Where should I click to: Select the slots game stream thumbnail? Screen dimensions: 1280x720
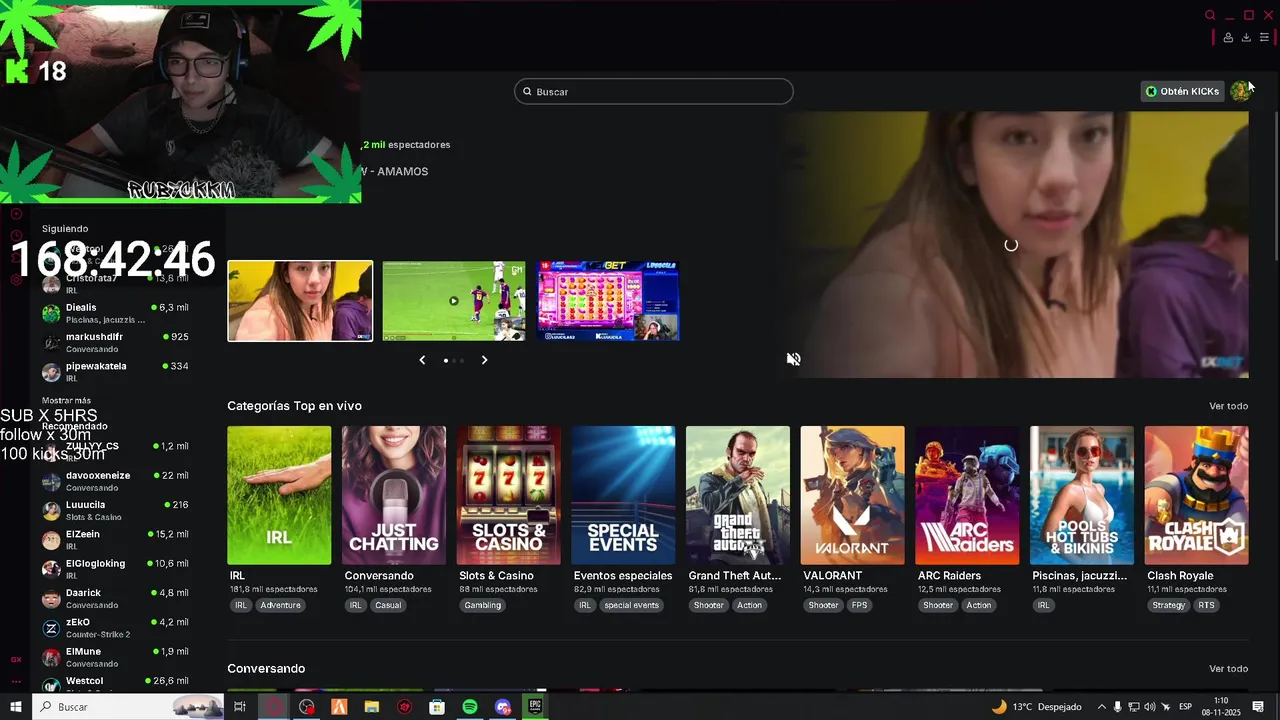pos(608,301)
